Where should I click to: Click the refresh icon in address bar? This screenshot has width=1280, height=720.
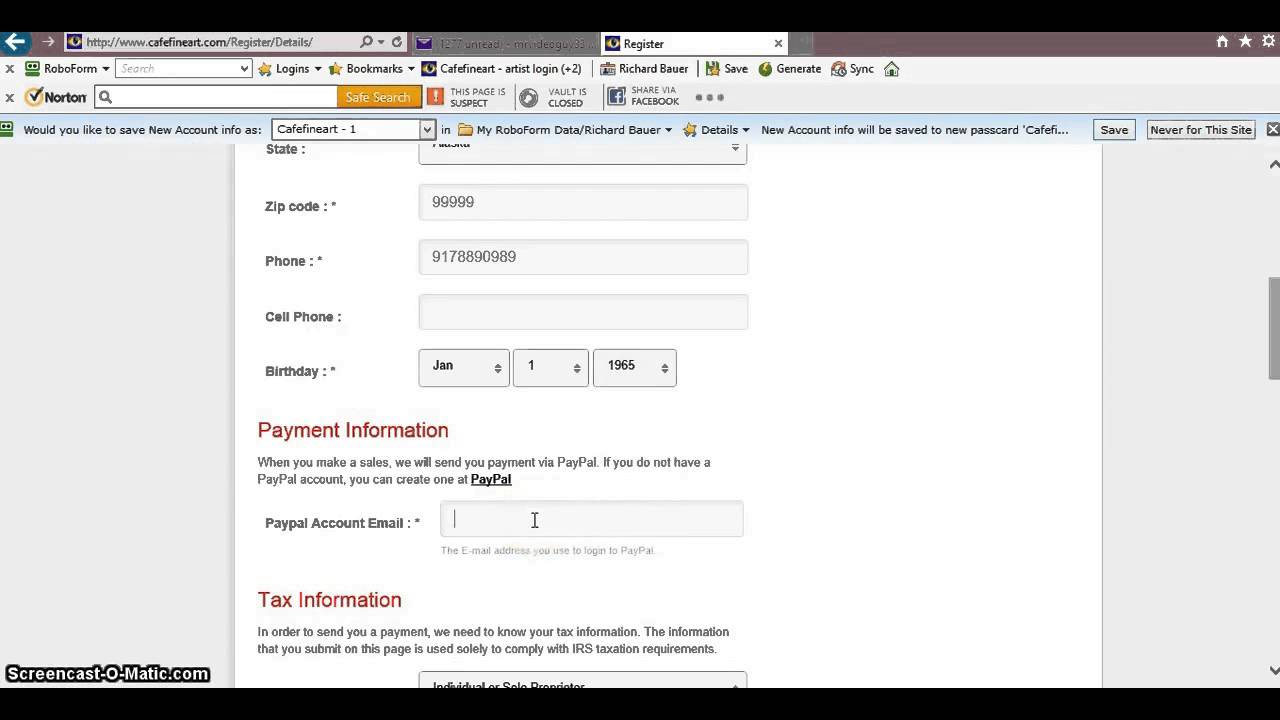point(397,42)
